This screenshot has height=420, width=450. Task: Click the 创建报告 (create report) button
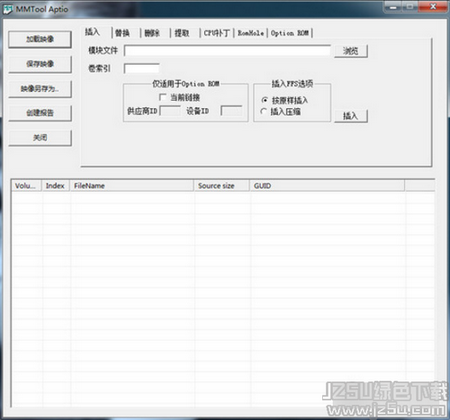pos(40,113)
